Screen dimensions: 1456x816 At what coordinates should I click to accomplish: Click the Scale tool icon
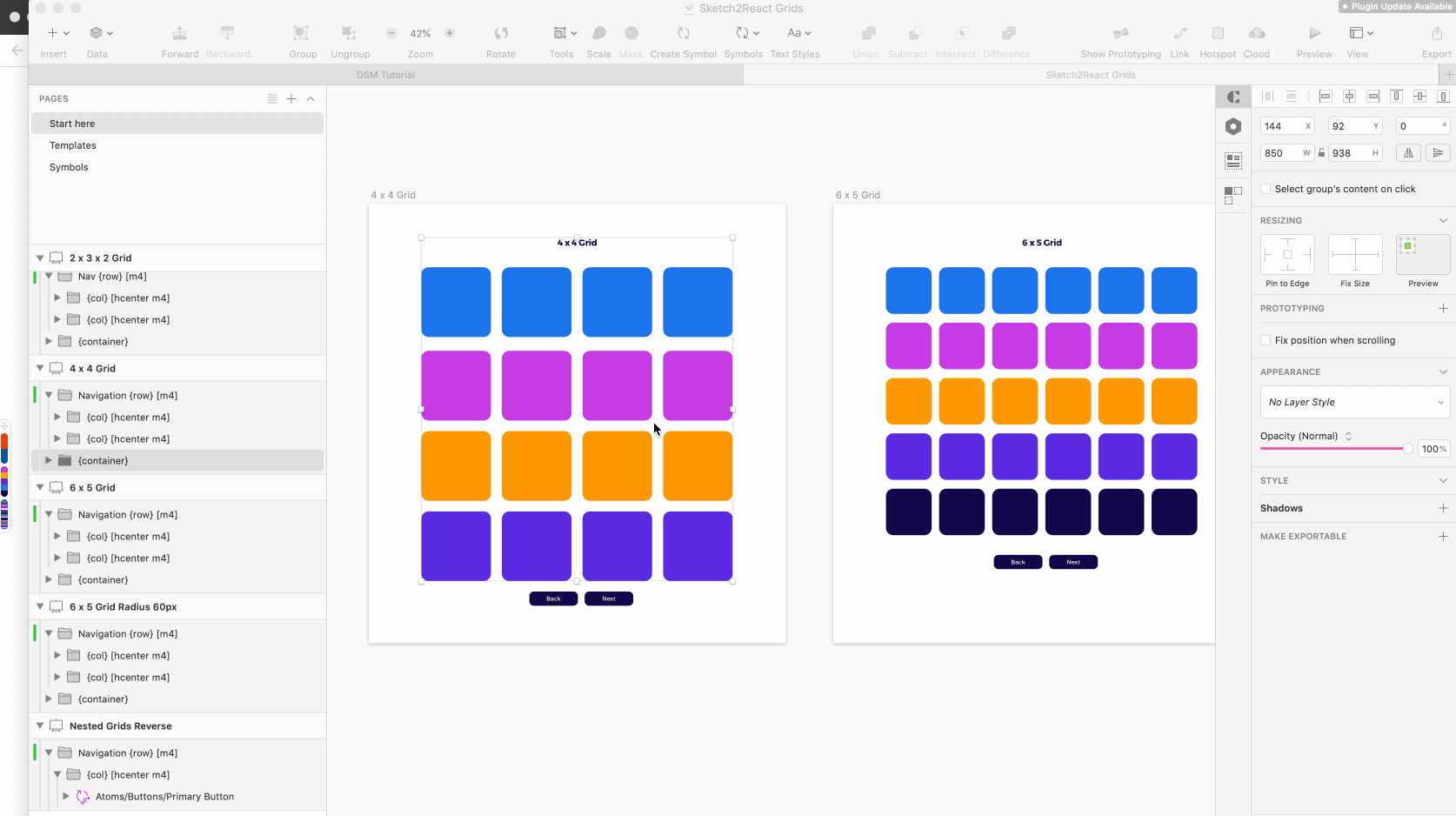pyautogui.click(x=598, y=33)
